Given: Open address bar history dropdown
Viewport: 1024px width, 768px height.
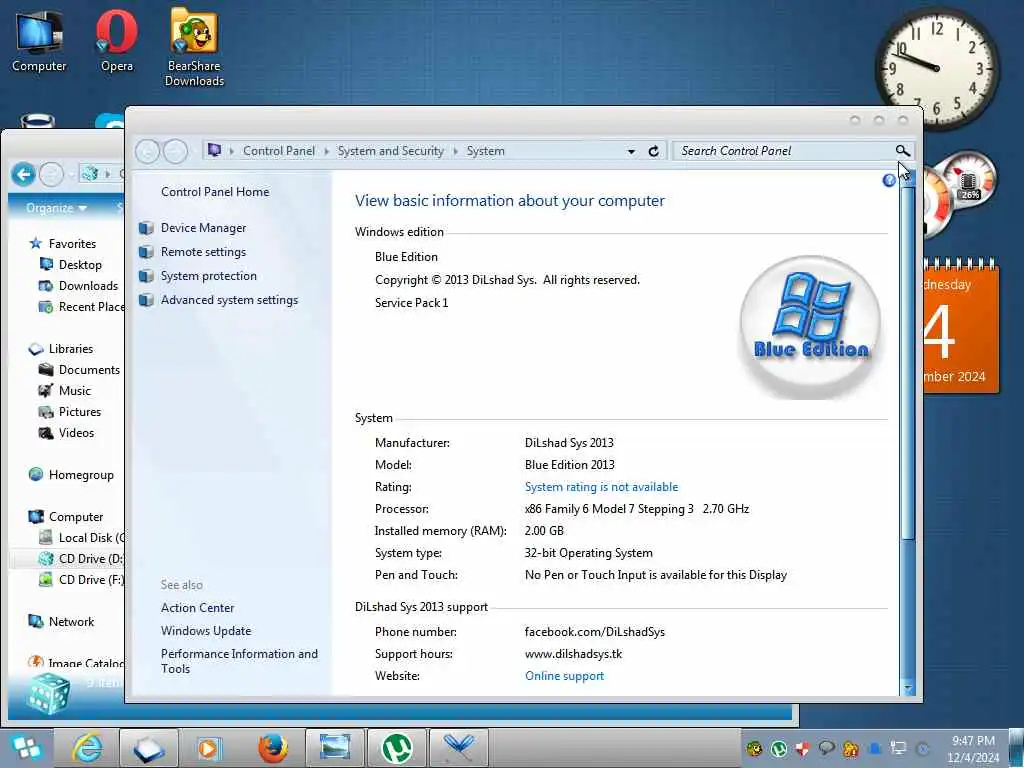Looking at the screenshot, I should pyautogui.click(x=631, y=152).
